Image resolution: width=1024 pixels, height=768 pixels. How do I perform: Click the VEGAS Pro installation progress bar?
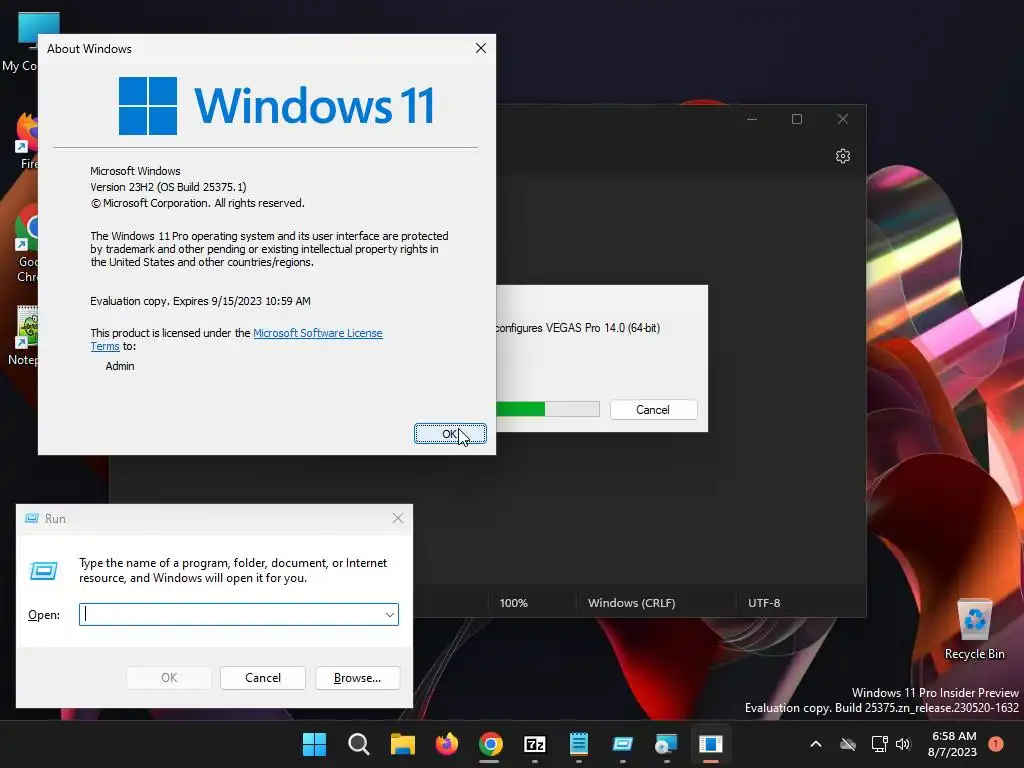pyautogui.click(x=547, y=409)
